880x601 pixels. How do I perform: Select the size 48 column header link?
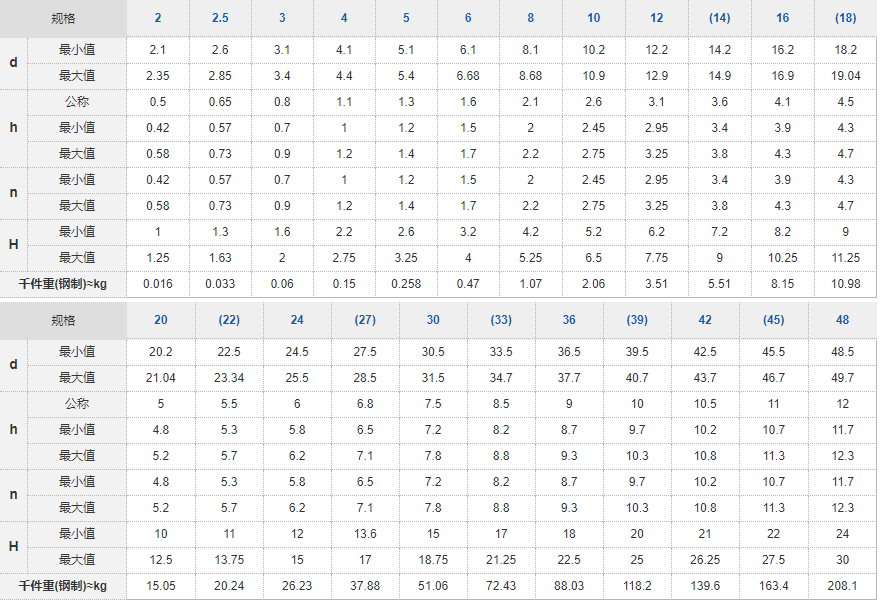843,320
